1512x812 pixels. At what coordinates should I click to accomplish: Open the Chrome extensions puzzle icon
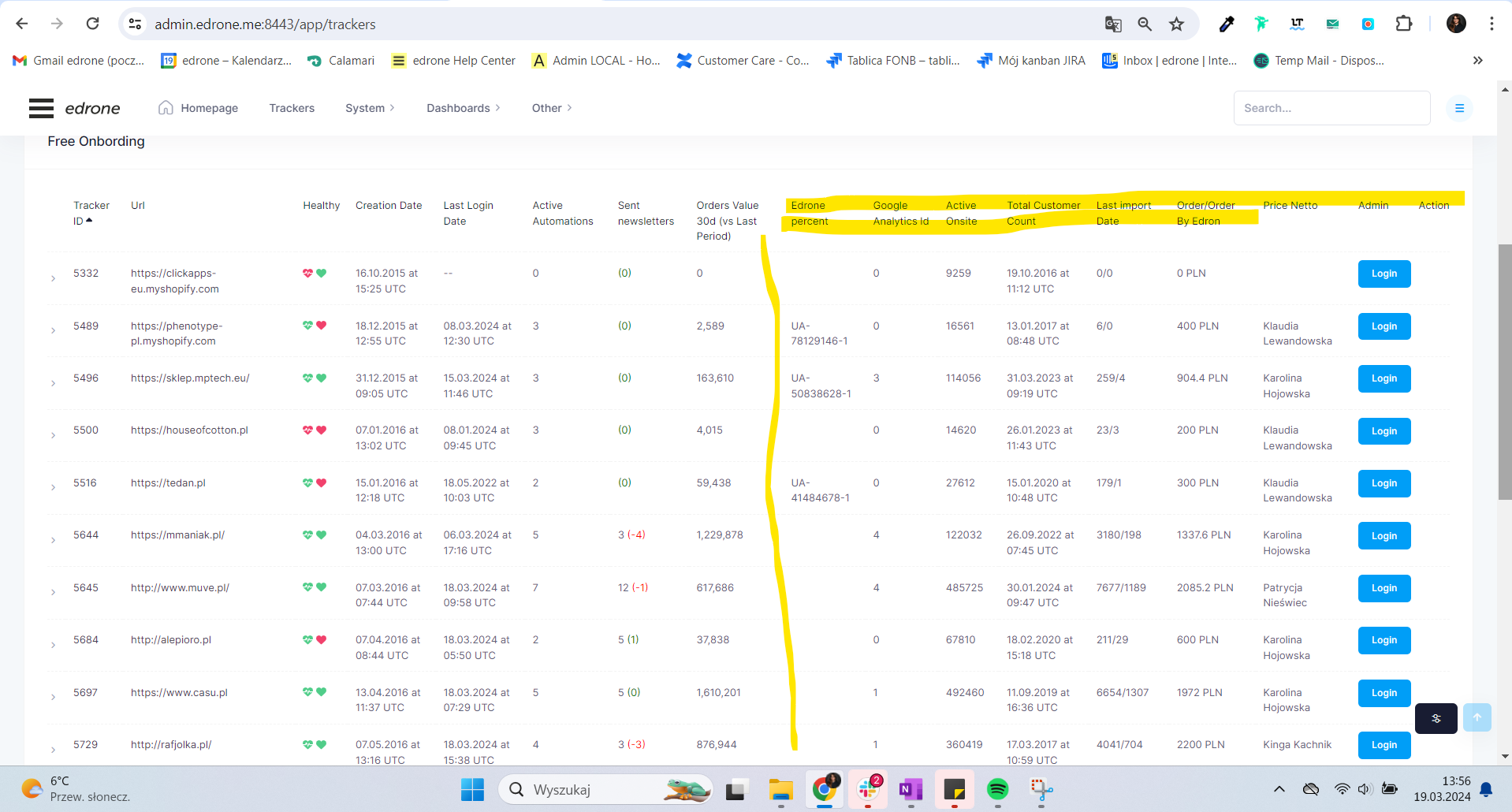(1403, 24)
